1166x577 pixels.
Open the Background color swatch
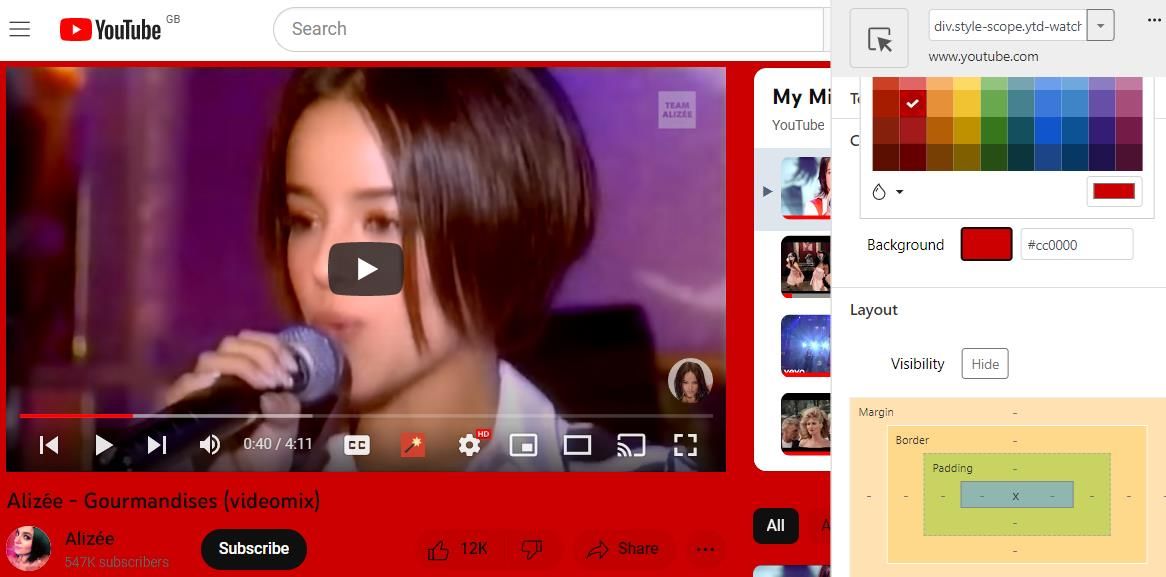tap(987, 244)
